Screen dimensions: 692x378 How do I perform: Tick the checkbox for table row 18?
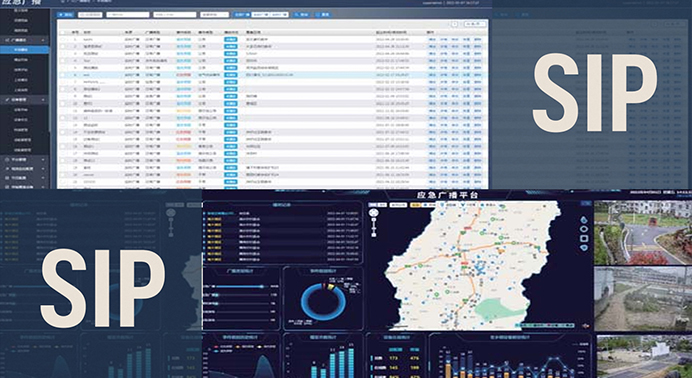click(62, 161)
